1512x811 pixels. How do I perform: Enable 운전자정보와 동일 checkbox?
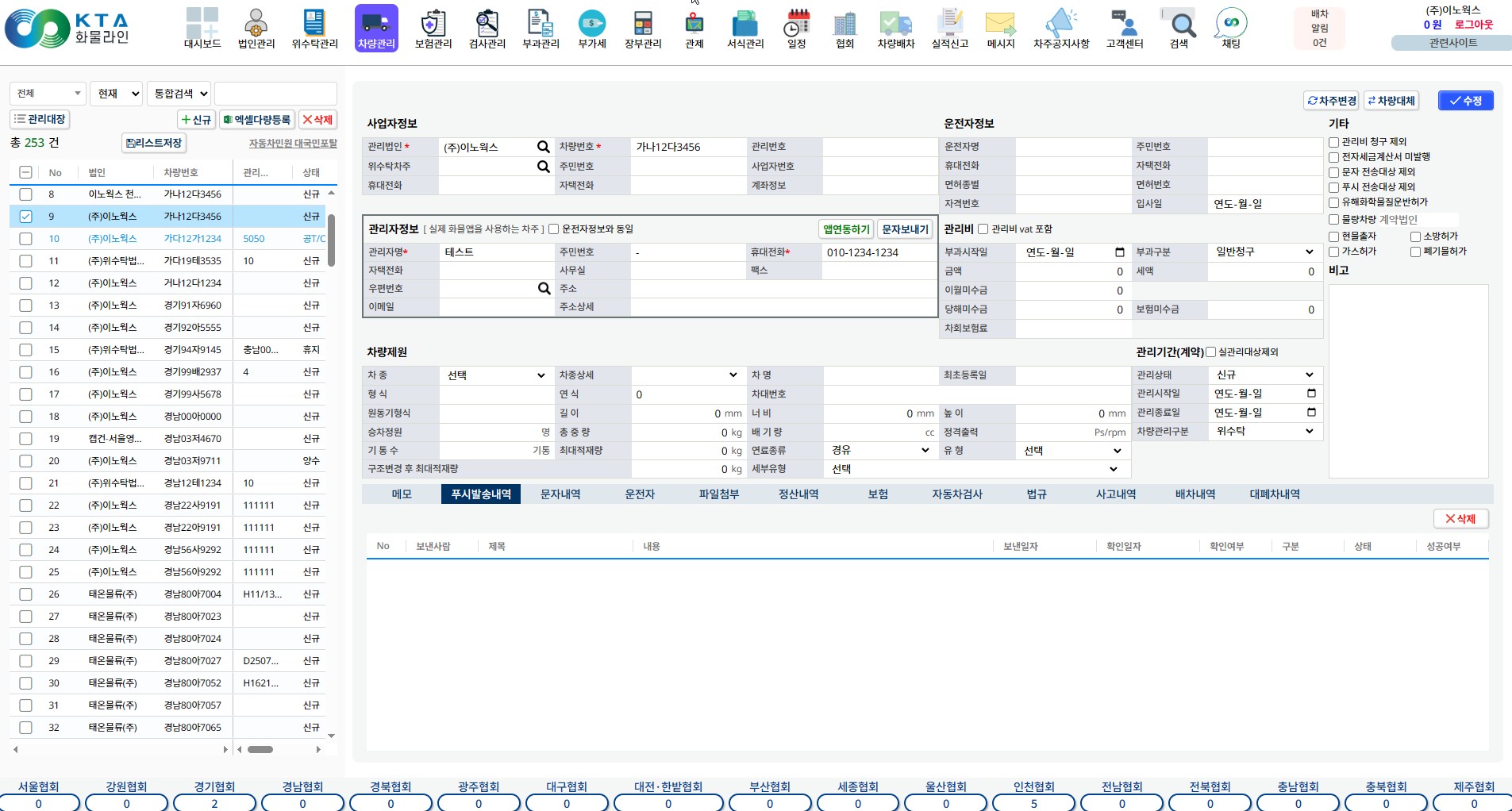pos(554,229)
